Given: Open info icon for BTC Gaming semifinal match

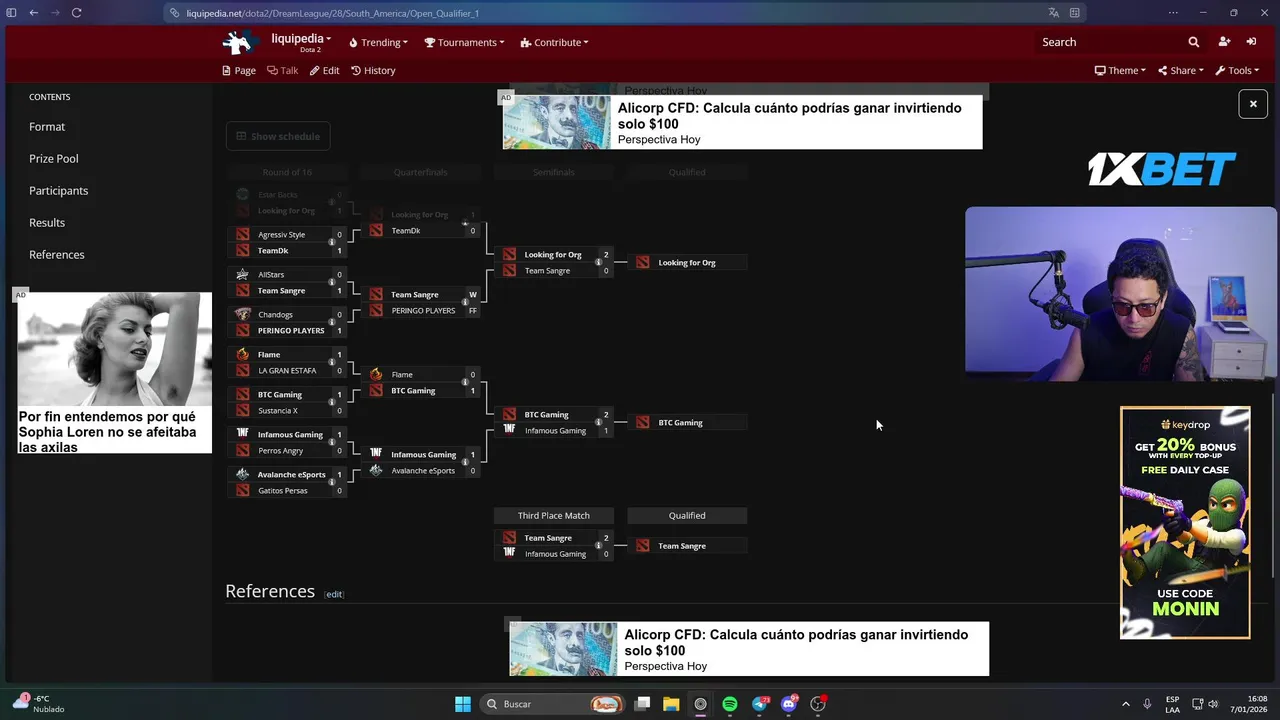Looking at the screenshot, I should click(x=598, y=423).
